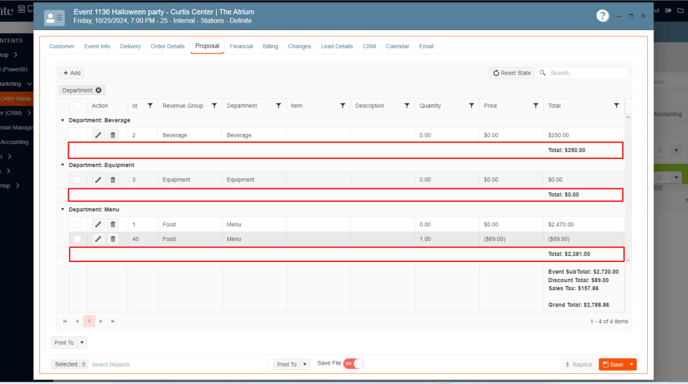
Task: Collapse the Department: Beverage group
Action: (x=62, y=120)
